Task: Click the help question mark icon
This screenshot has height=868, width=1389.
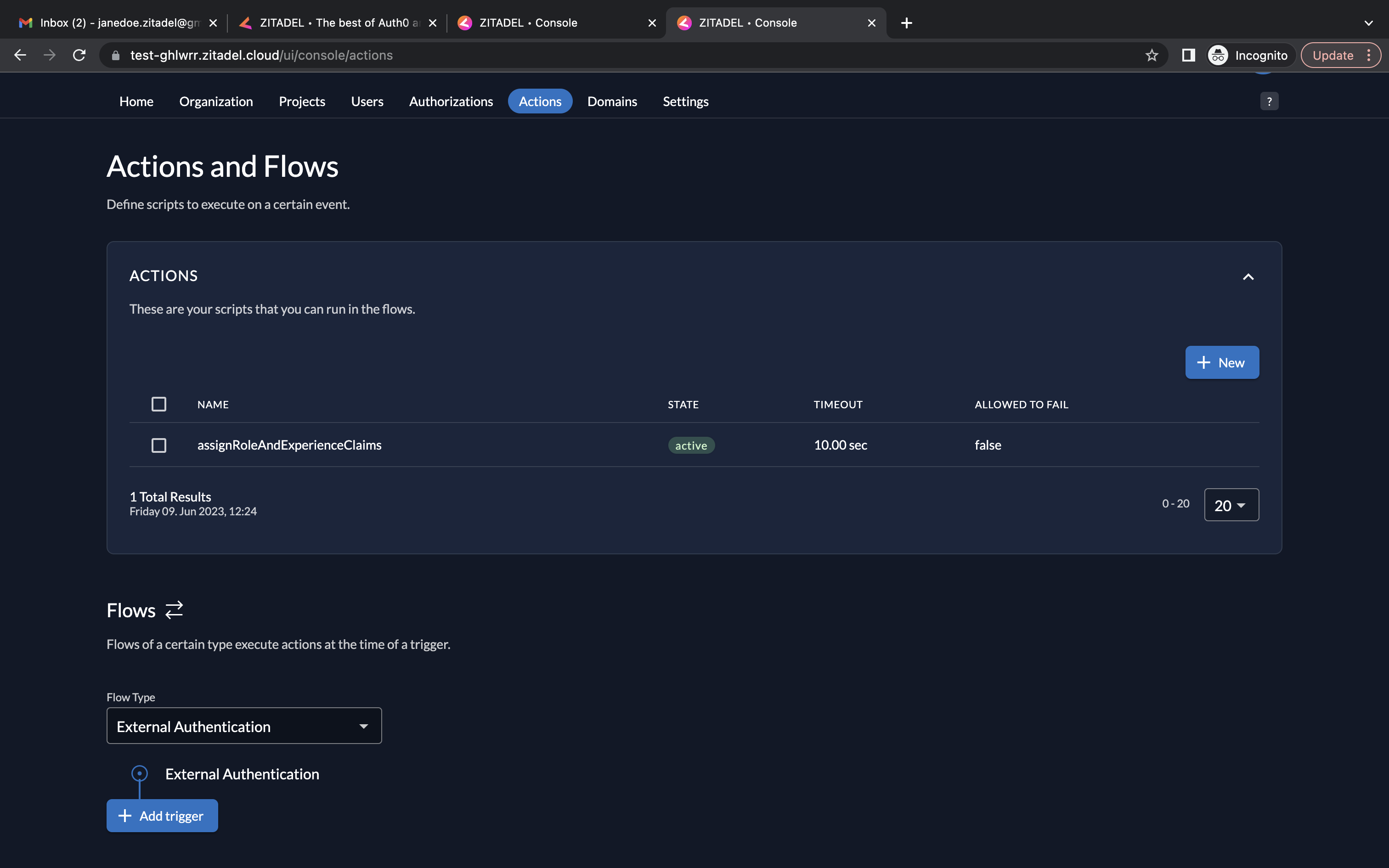Action: [x=1269, y=101]
